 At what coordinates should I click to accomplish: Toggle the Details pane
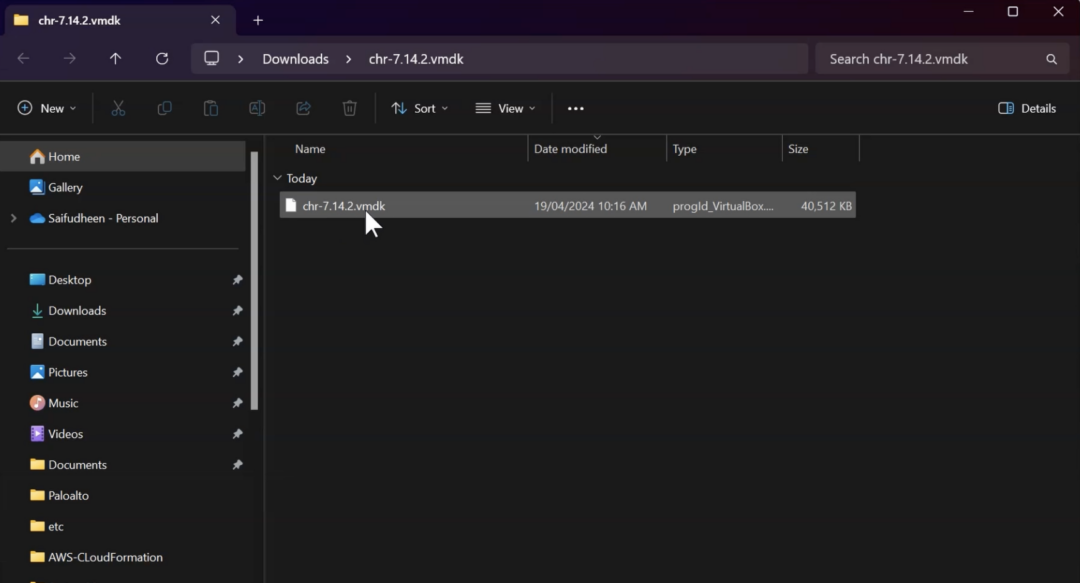click(1027, 108)
